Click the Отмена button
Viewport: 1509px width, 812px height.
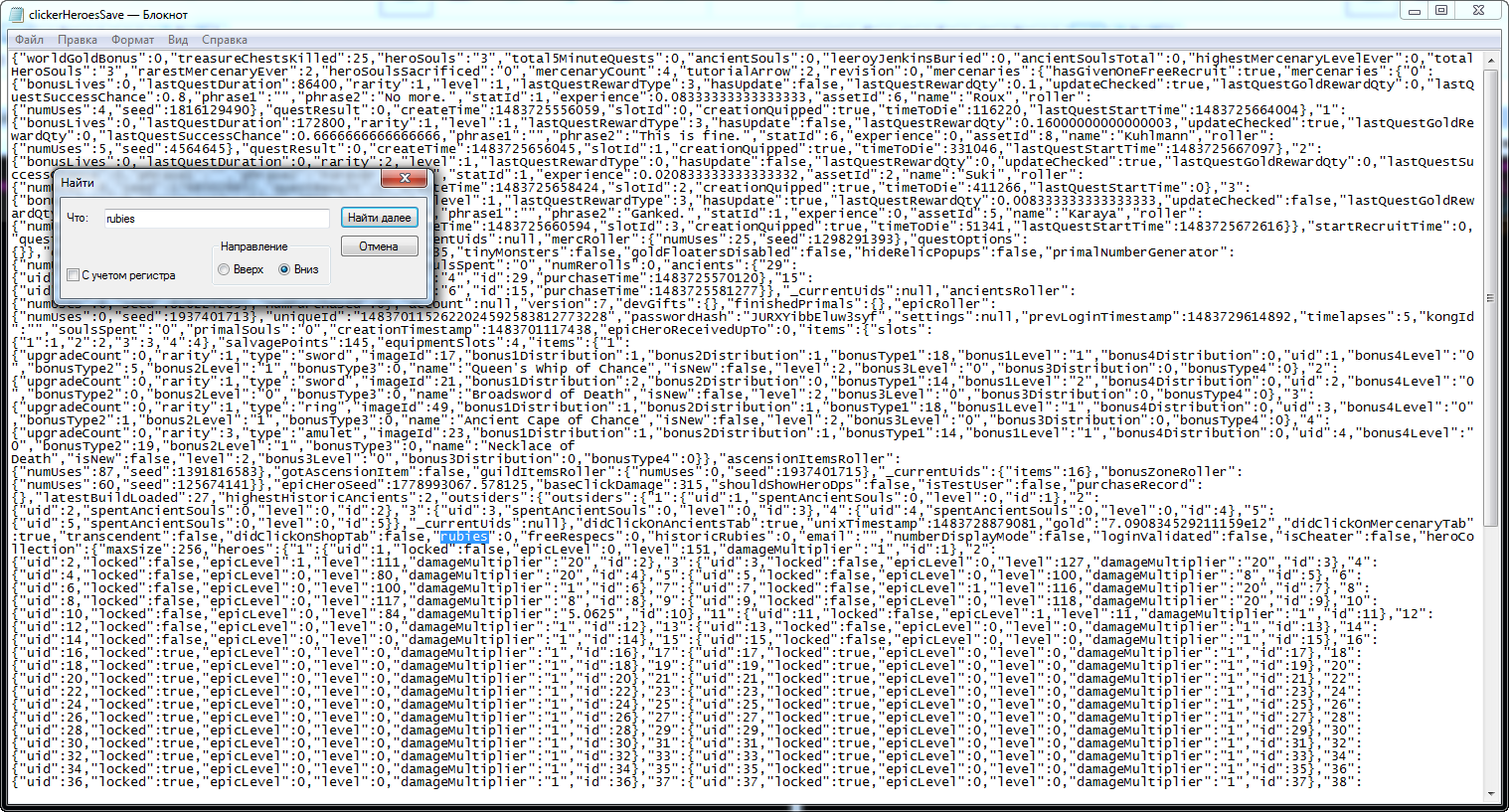coord(379,246)
